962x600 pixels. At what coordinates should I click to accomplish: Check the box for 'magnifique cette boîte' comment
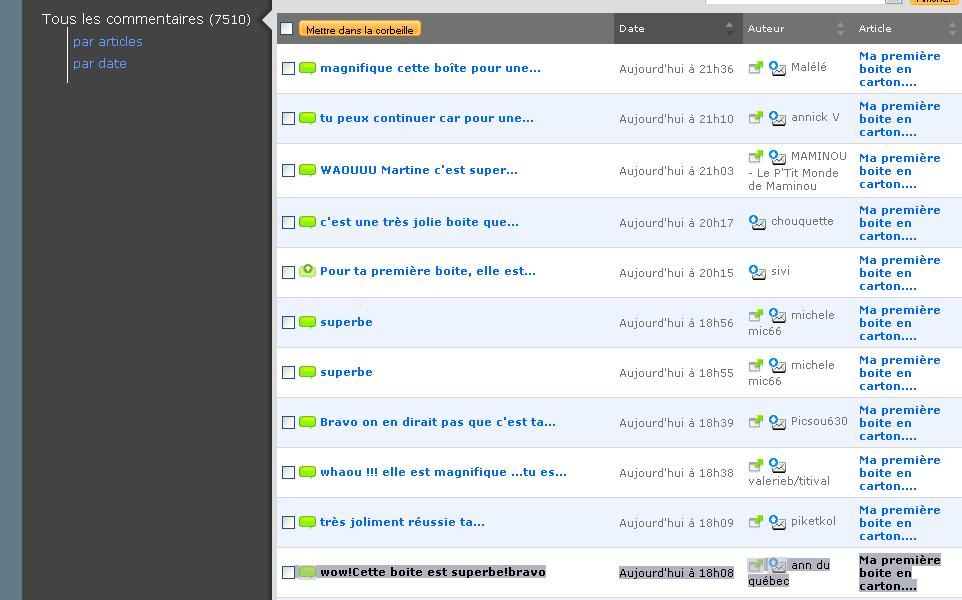tap(288, 69)
